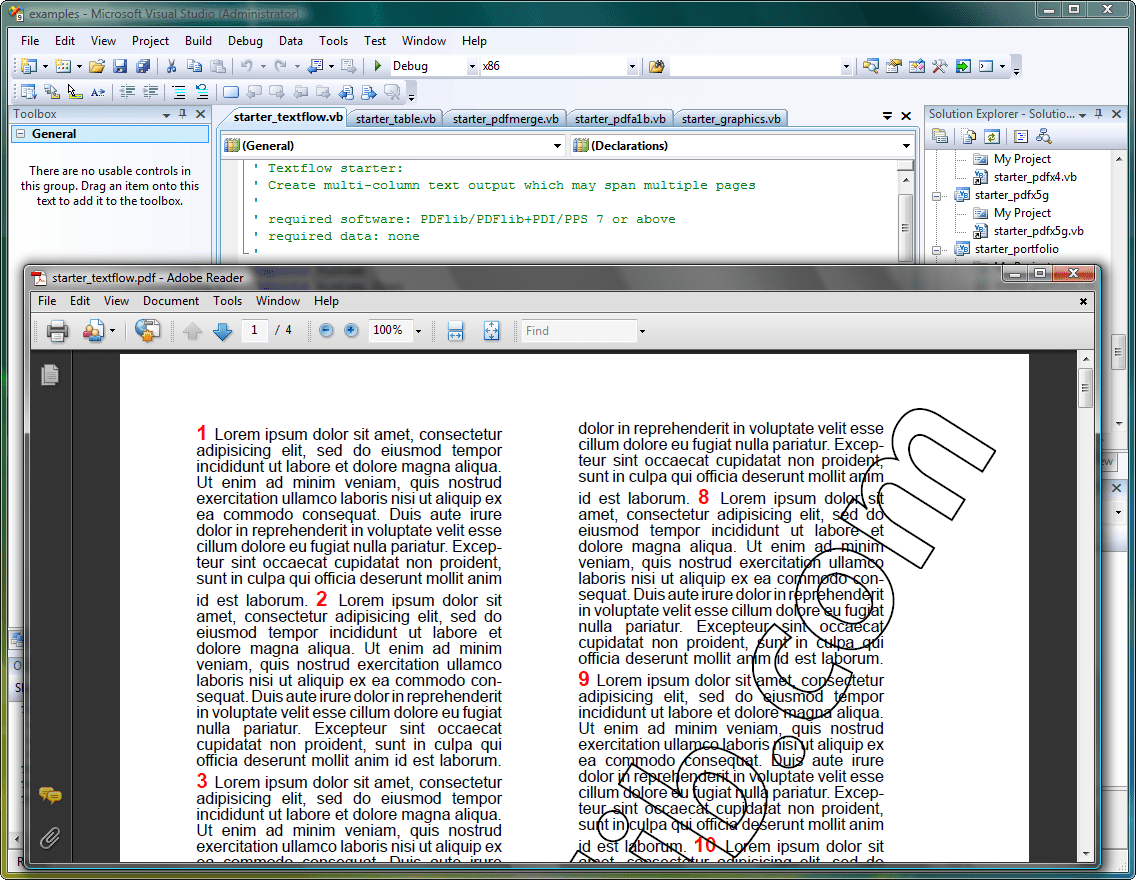Collapse the starter_pdfx5g project node
The height and width of the screenshot is (880, 1136).
(937, 196)
